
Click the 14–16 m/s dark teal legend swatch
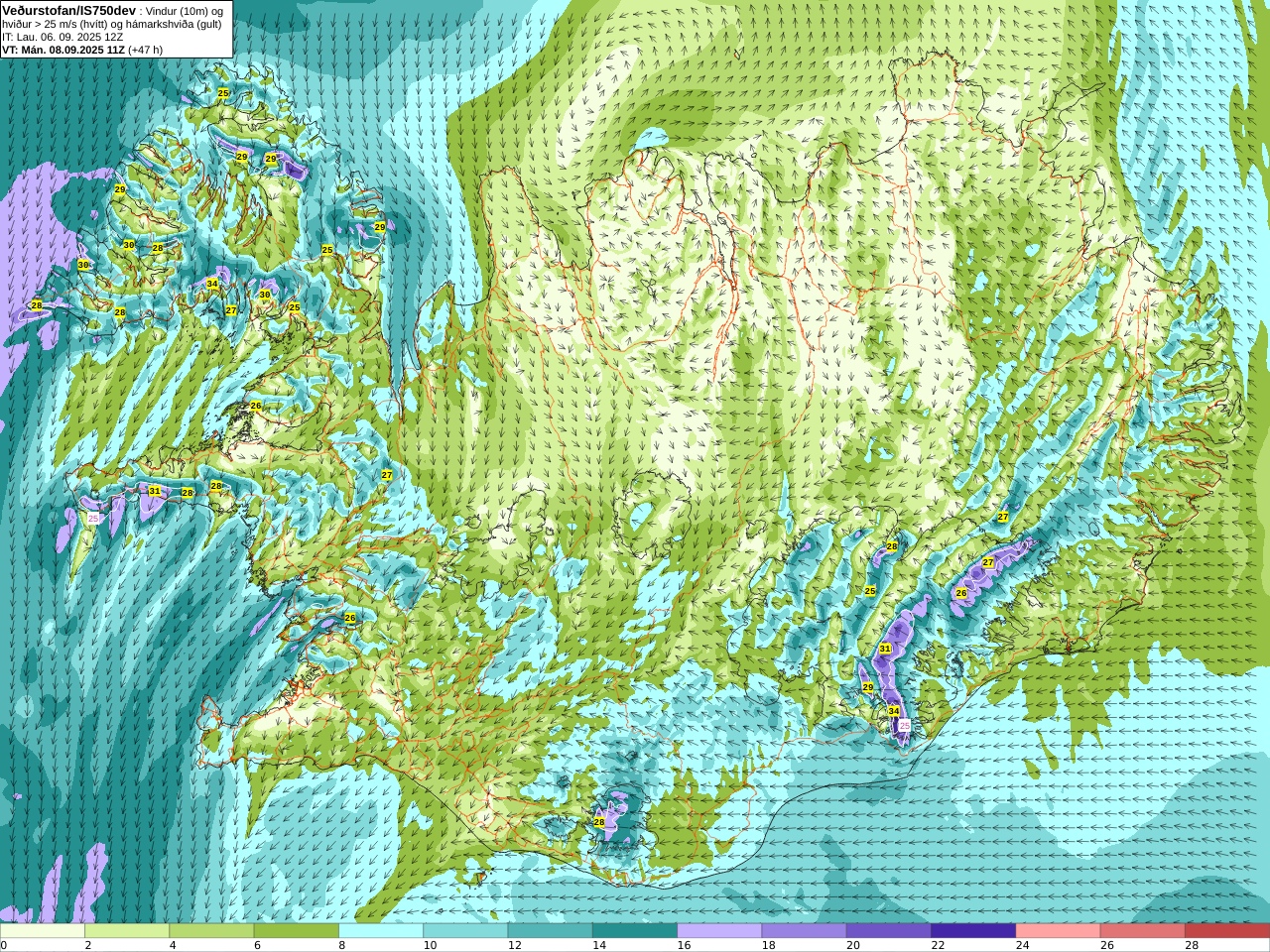click(x=635, y=931)
